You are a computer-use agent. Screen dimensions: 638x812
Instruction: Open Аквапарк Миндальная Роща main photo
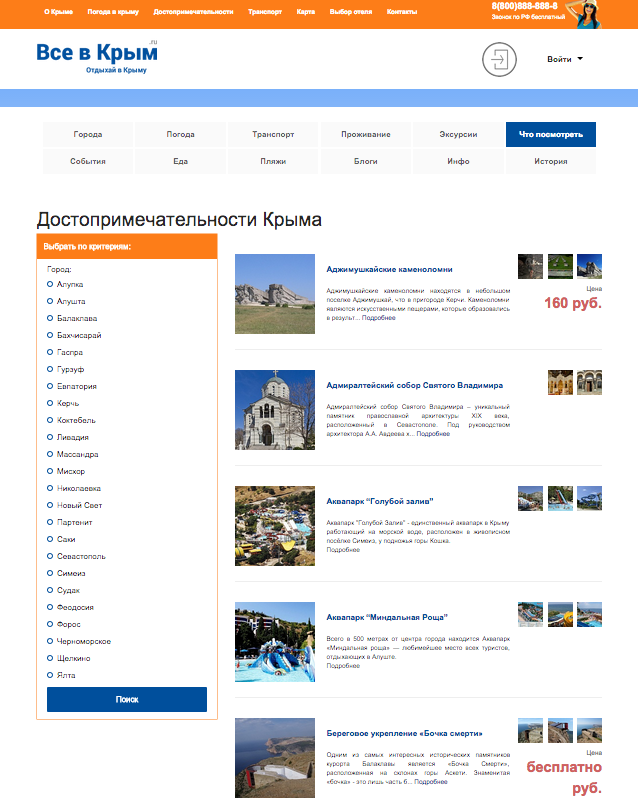click(x=275, y=642)
